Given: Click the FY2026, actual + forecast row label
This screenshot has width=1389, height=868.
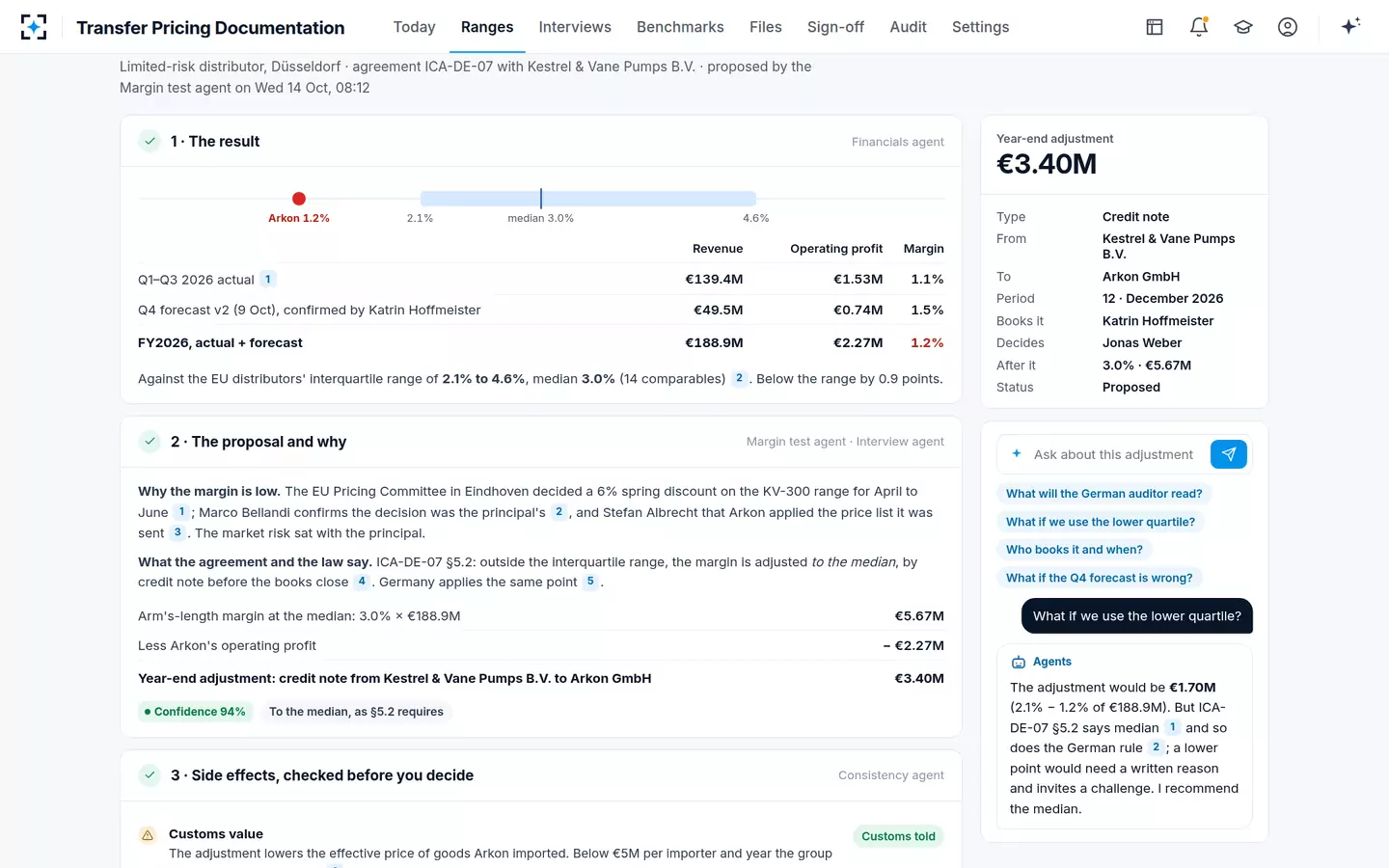Looking at the screenshot, I should [220, 342].
